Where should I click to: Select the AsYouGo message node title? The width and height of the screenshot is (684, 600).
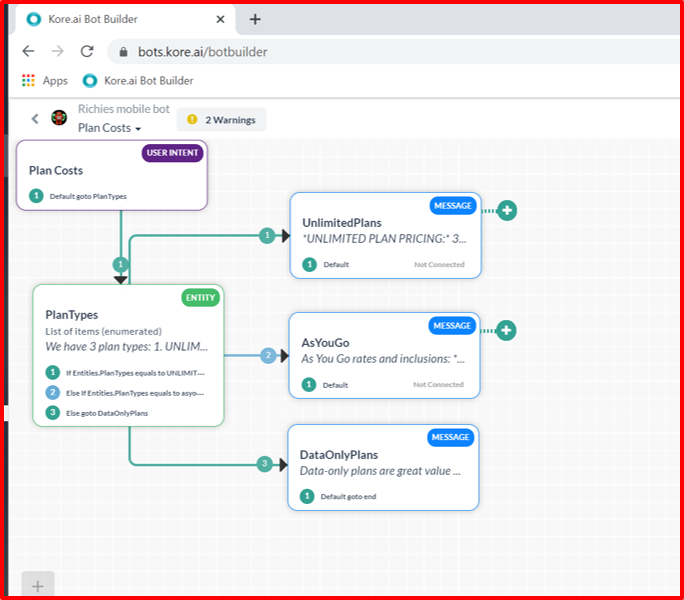click(x=325, y=343)
